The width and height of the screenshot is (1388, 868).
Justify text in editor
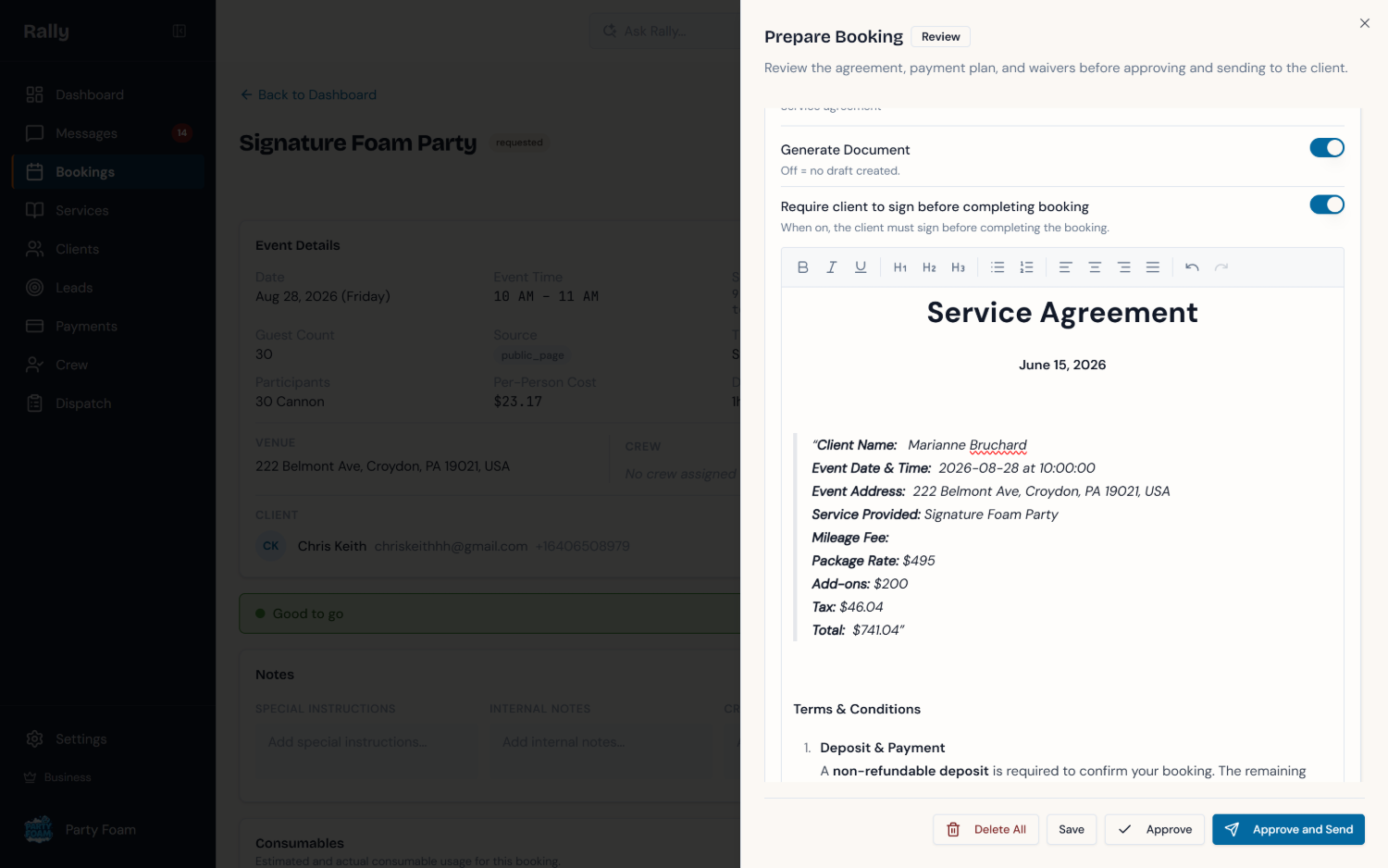click(x=1153, y=267)
